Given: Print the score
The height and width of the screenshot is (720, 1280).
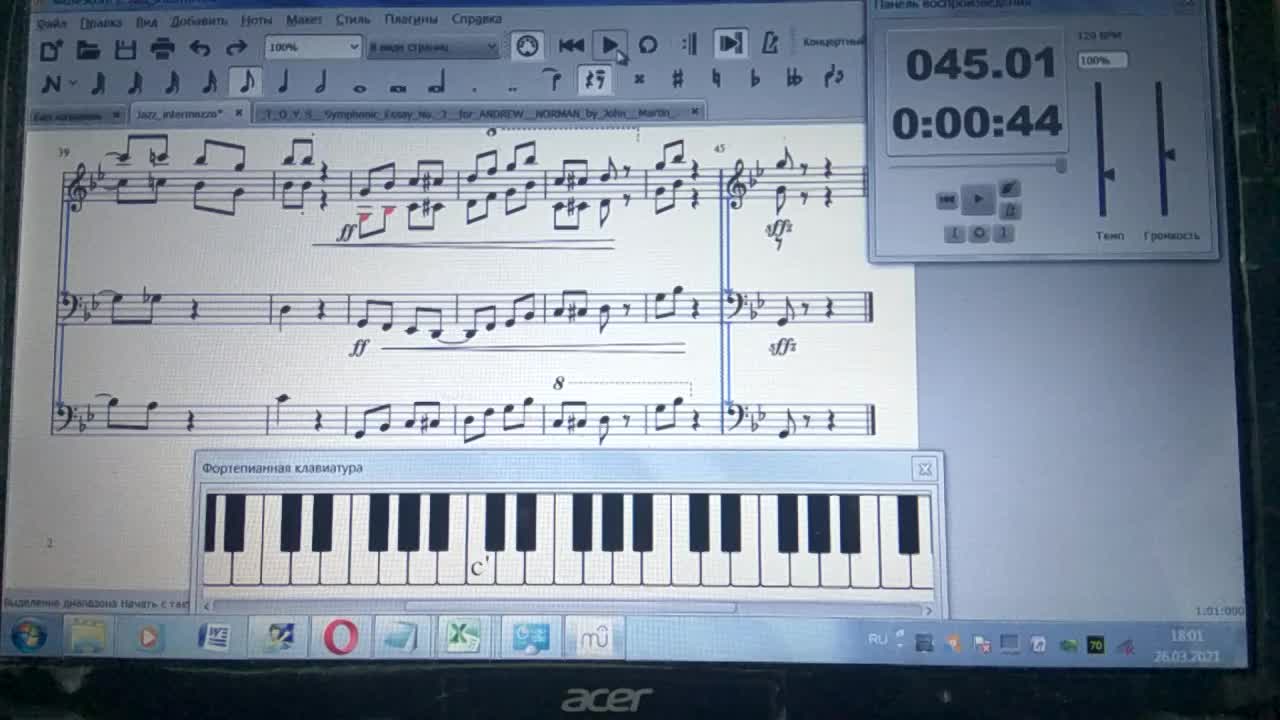Looking at the screenshot, I should 162,48.
